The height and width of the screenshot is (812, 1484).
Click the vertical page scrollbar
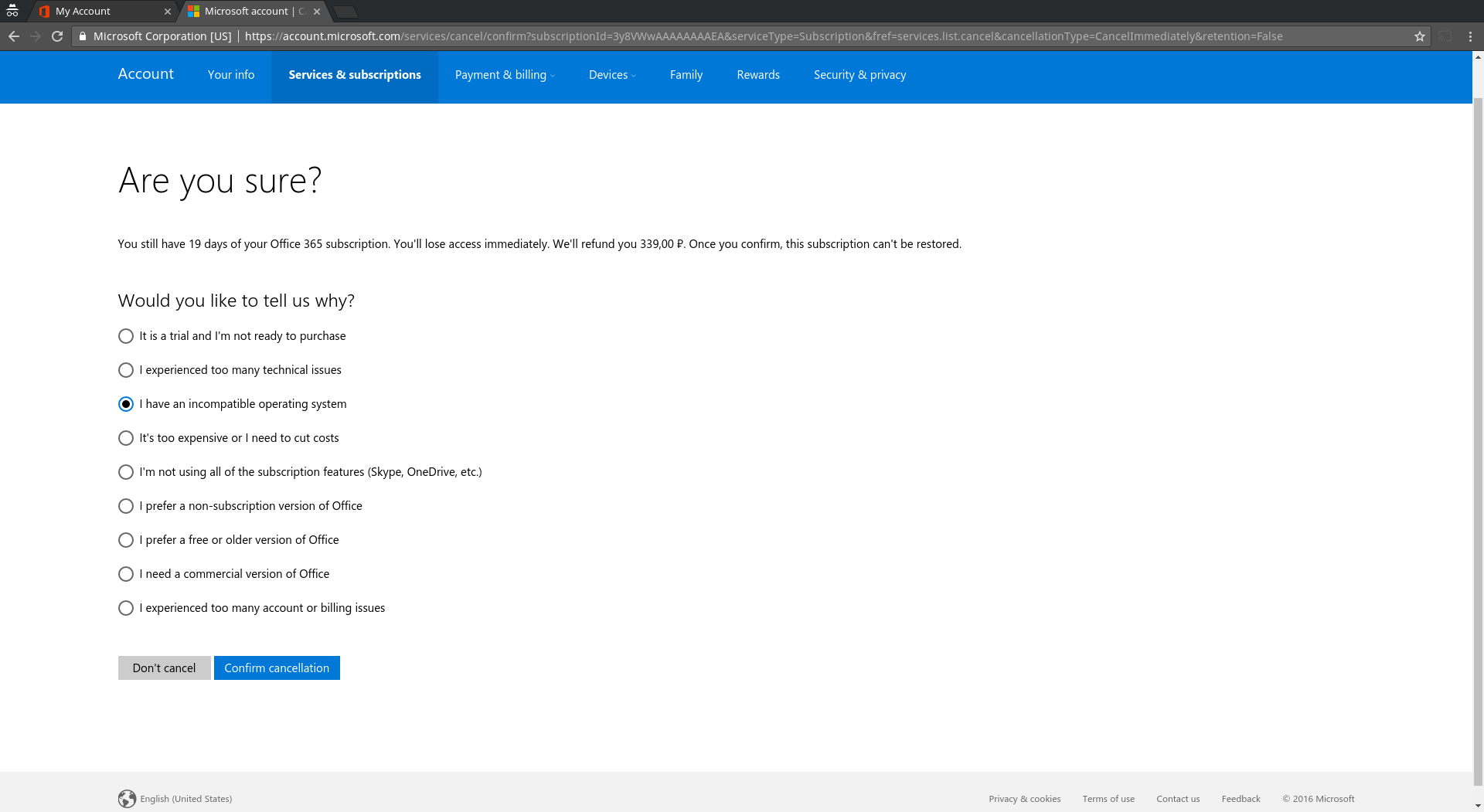point(1478,440)
